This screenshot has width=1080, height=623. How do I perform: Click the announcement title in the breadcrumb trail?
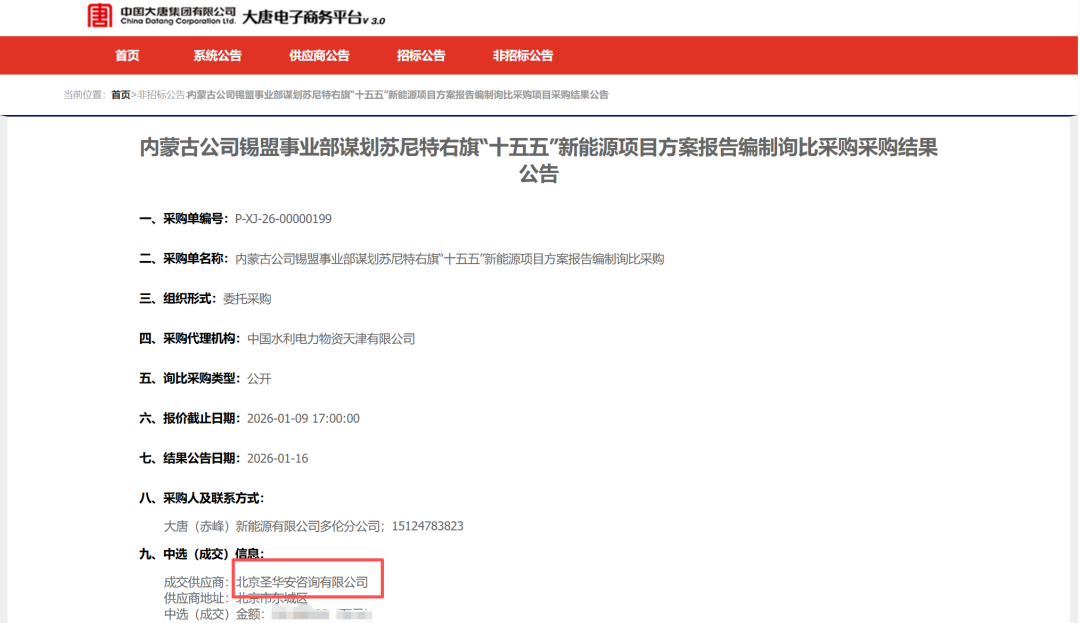point(397,95)
